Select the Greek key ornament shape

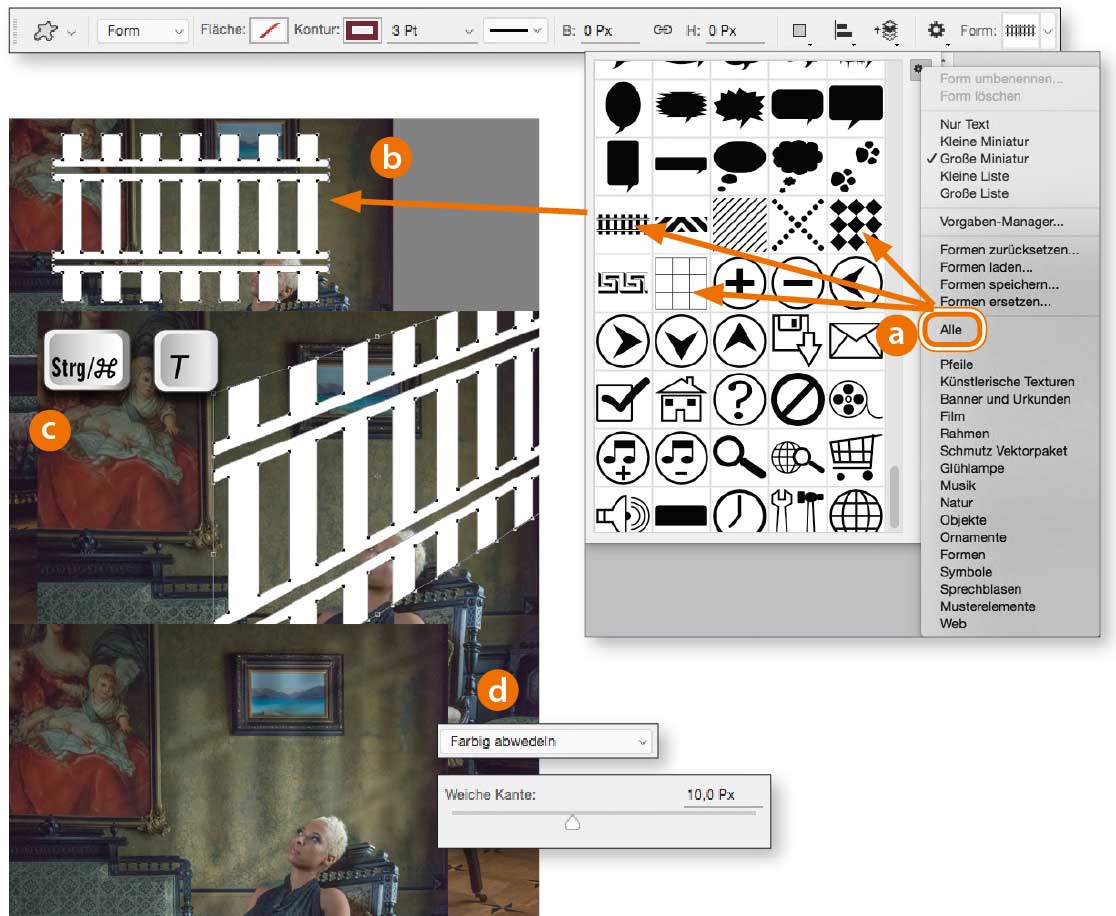(623, 283)
